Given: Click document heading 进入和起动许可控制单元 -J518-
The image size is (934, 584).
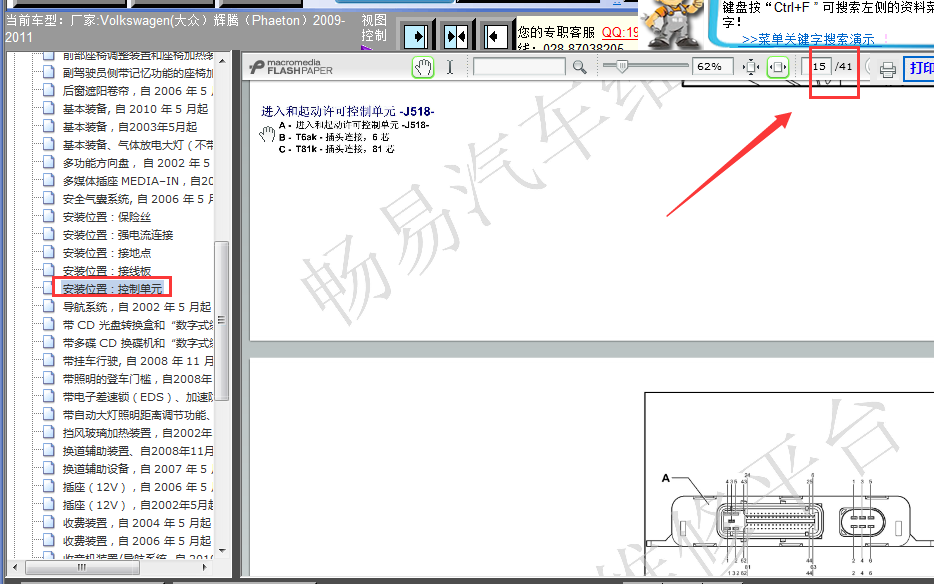Looking at the screenshot, I should (x=348, y=111).
